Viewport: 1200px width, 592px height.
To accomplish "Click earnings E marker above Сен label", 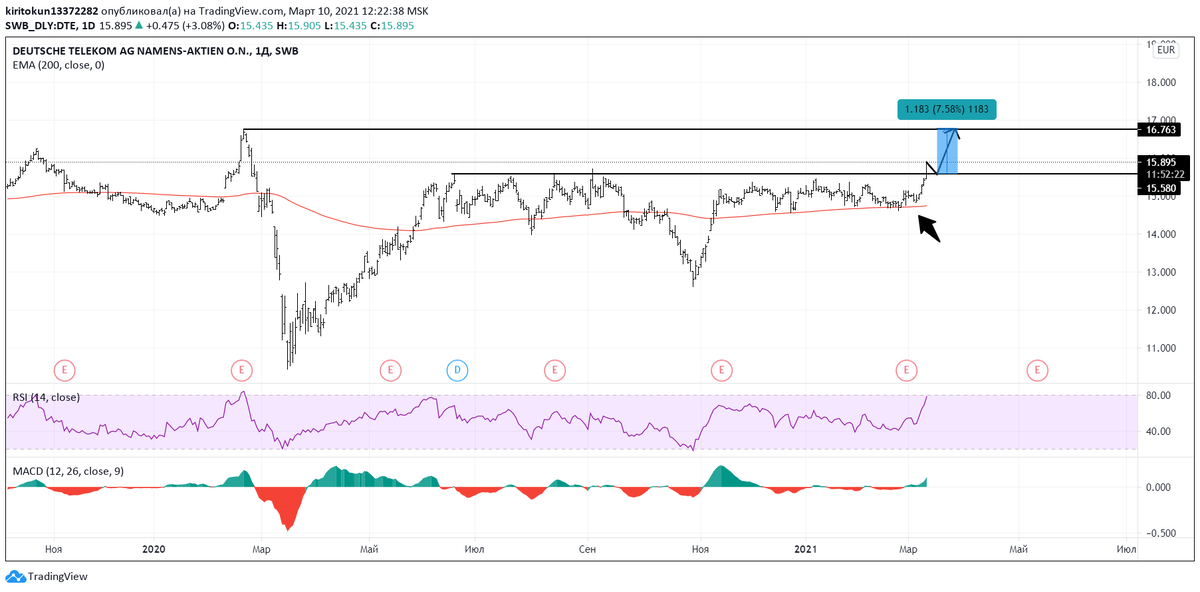I will [x=553, y=370].
